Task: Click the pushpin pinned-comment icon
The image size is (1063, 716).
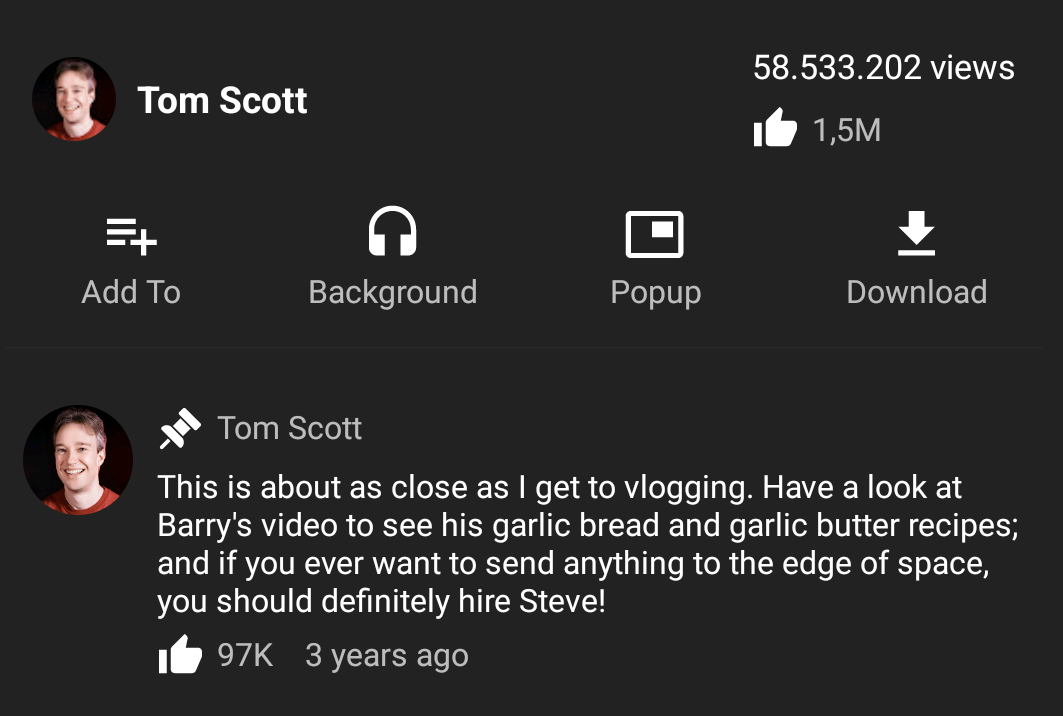Action: [180, 429]
